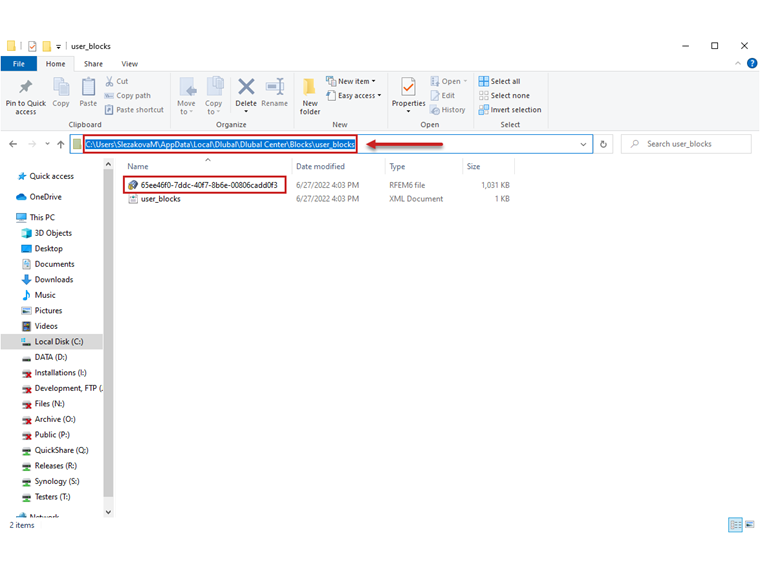Select Installations (I:) network drive
This screenshot has height=570, width=760.
[x=54, y=373]
